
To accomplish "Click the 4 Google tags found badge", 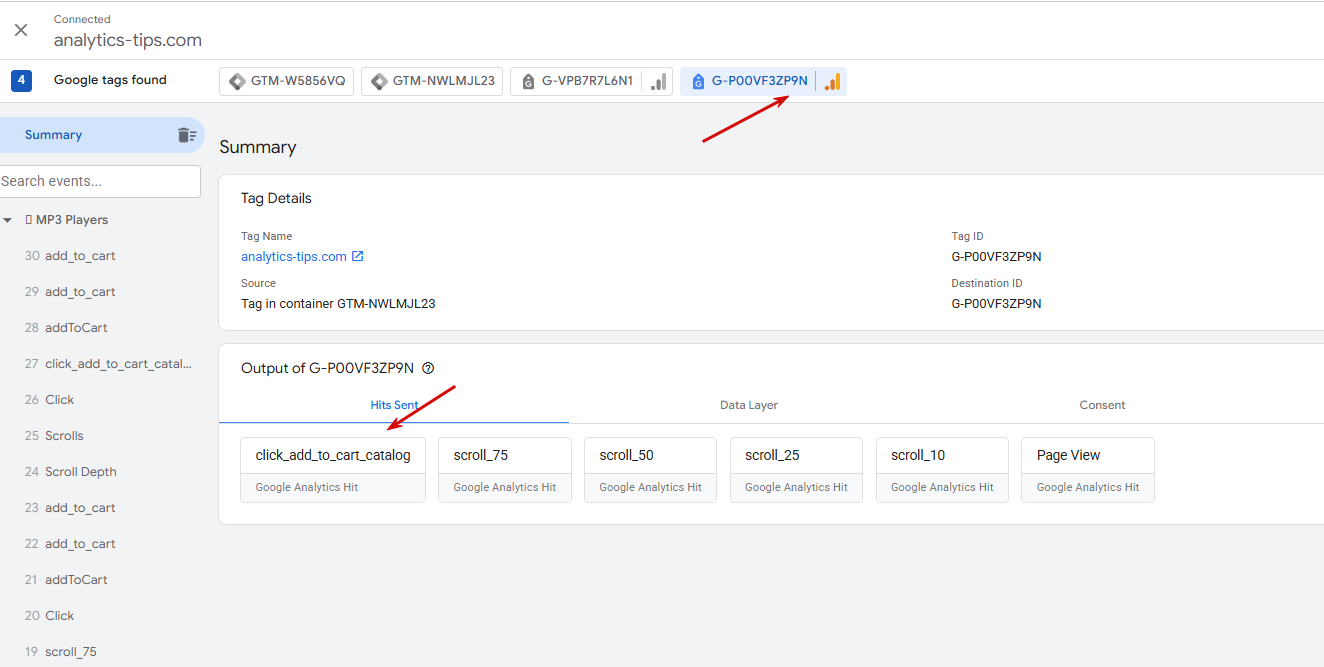I will tap(21, 80).
